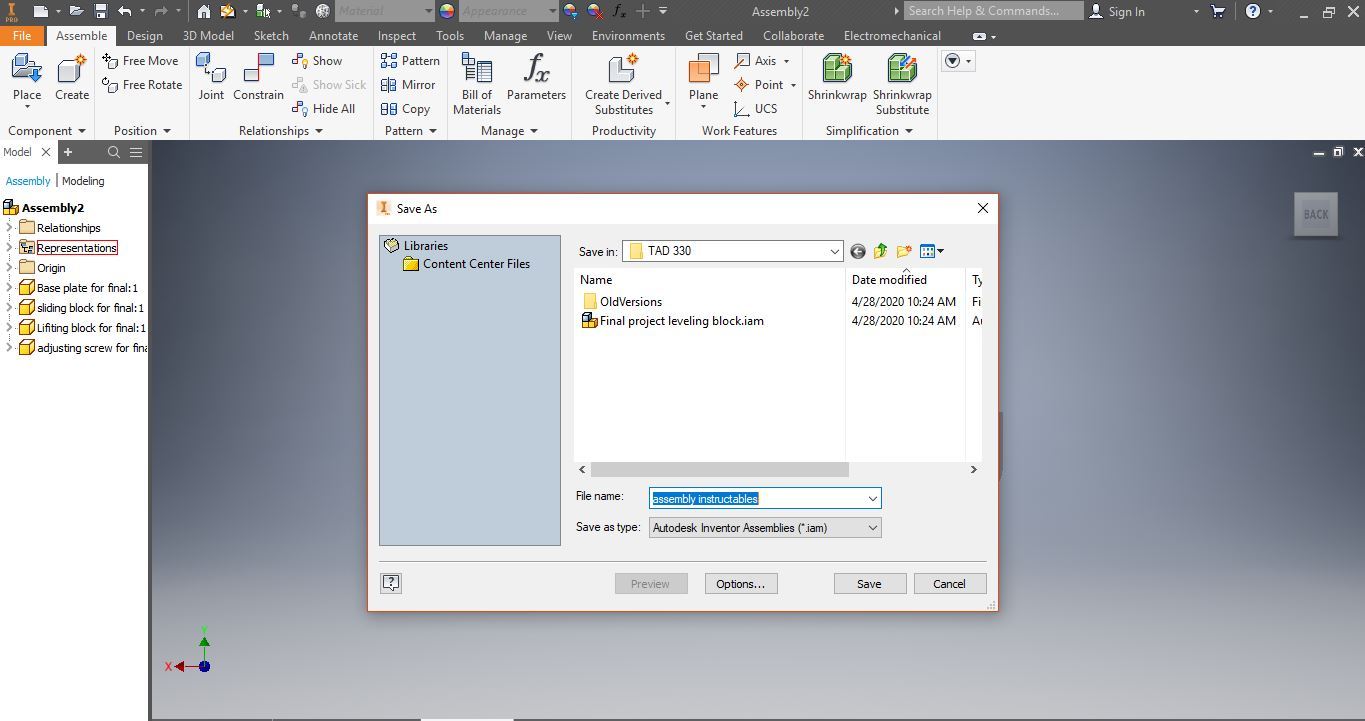
Task: Click the Open file icon in quick access toolbar
Action: (75, 11)
